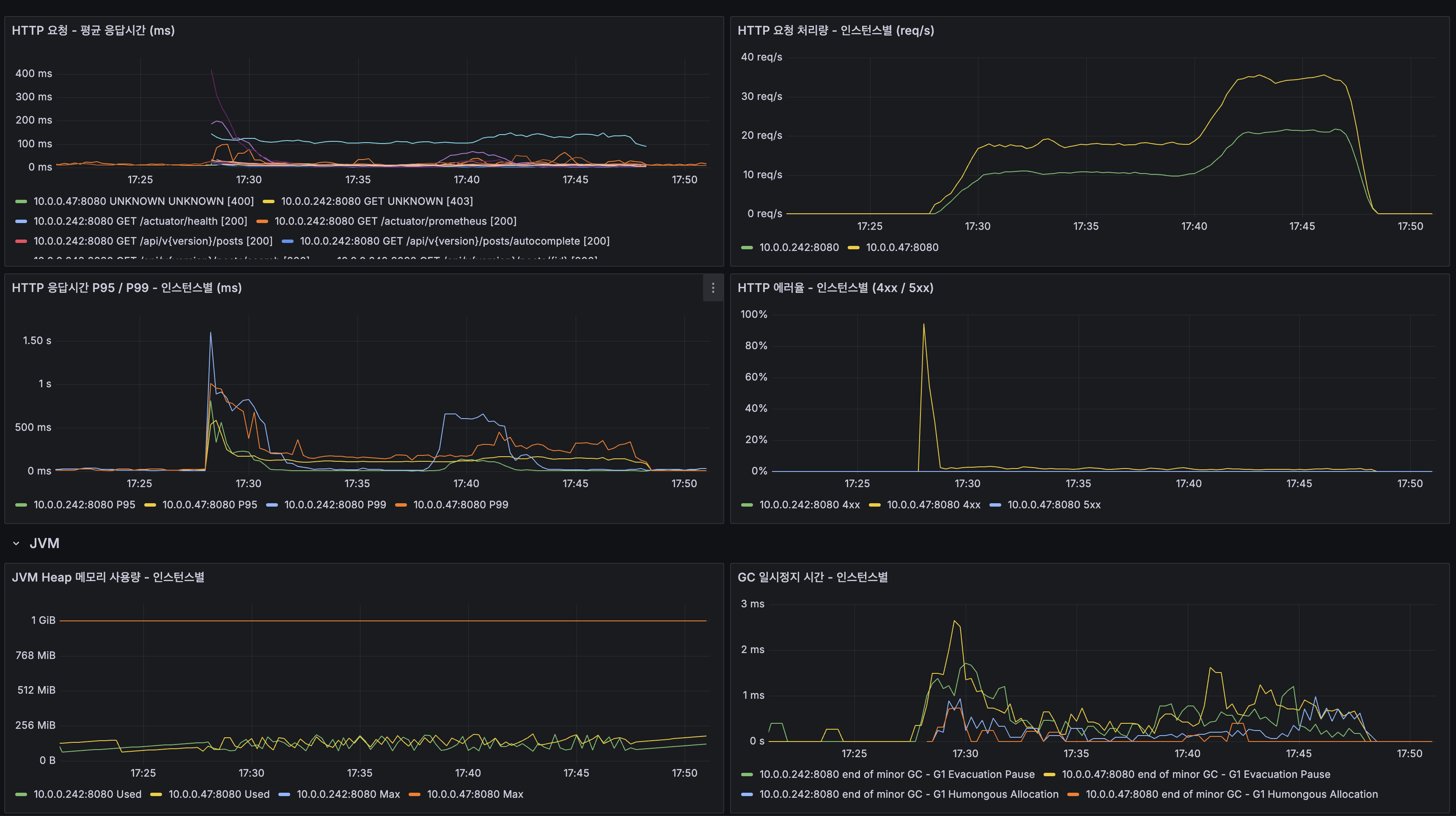The height and width of the screenshot is (816, 1456).
Task: Hide the 10.0.0.47:8080 P99 series
Action: (x=461, y=504)
